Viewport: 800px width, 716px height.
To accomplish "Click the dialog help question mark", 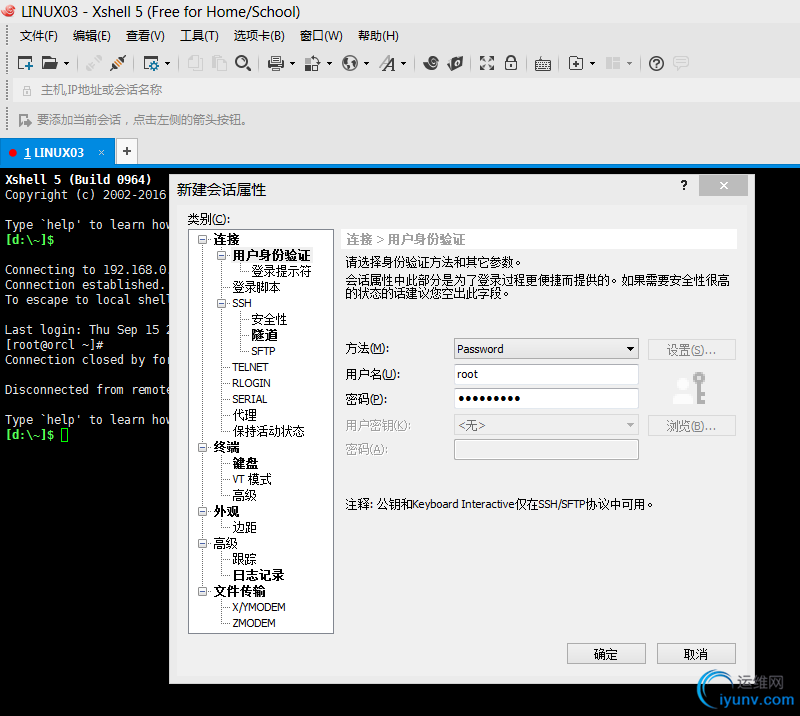I will click(684, 185).
